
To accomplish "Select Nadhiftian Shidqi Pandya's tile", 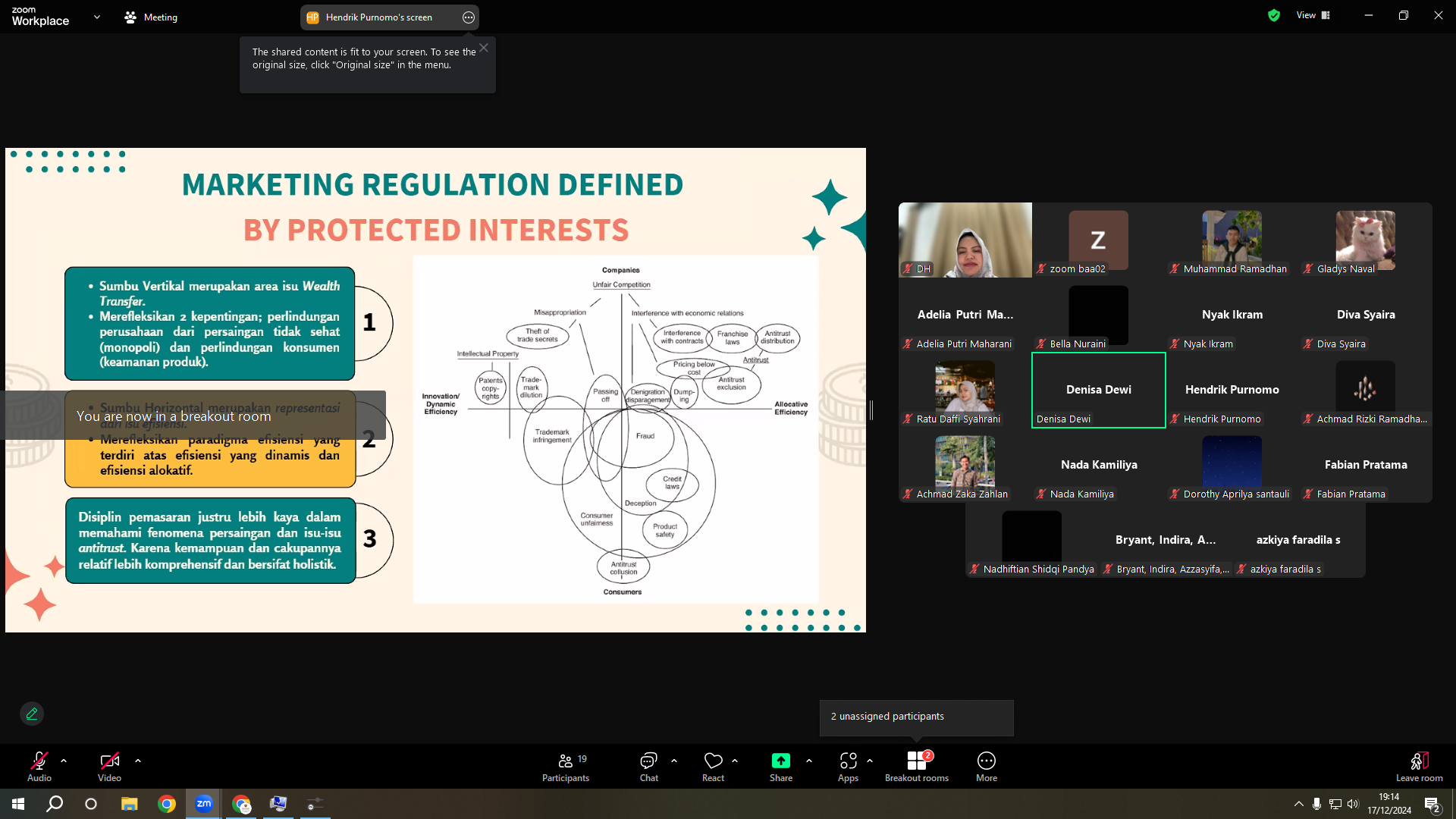I will pyautogui.click(x=1032, y=540).
